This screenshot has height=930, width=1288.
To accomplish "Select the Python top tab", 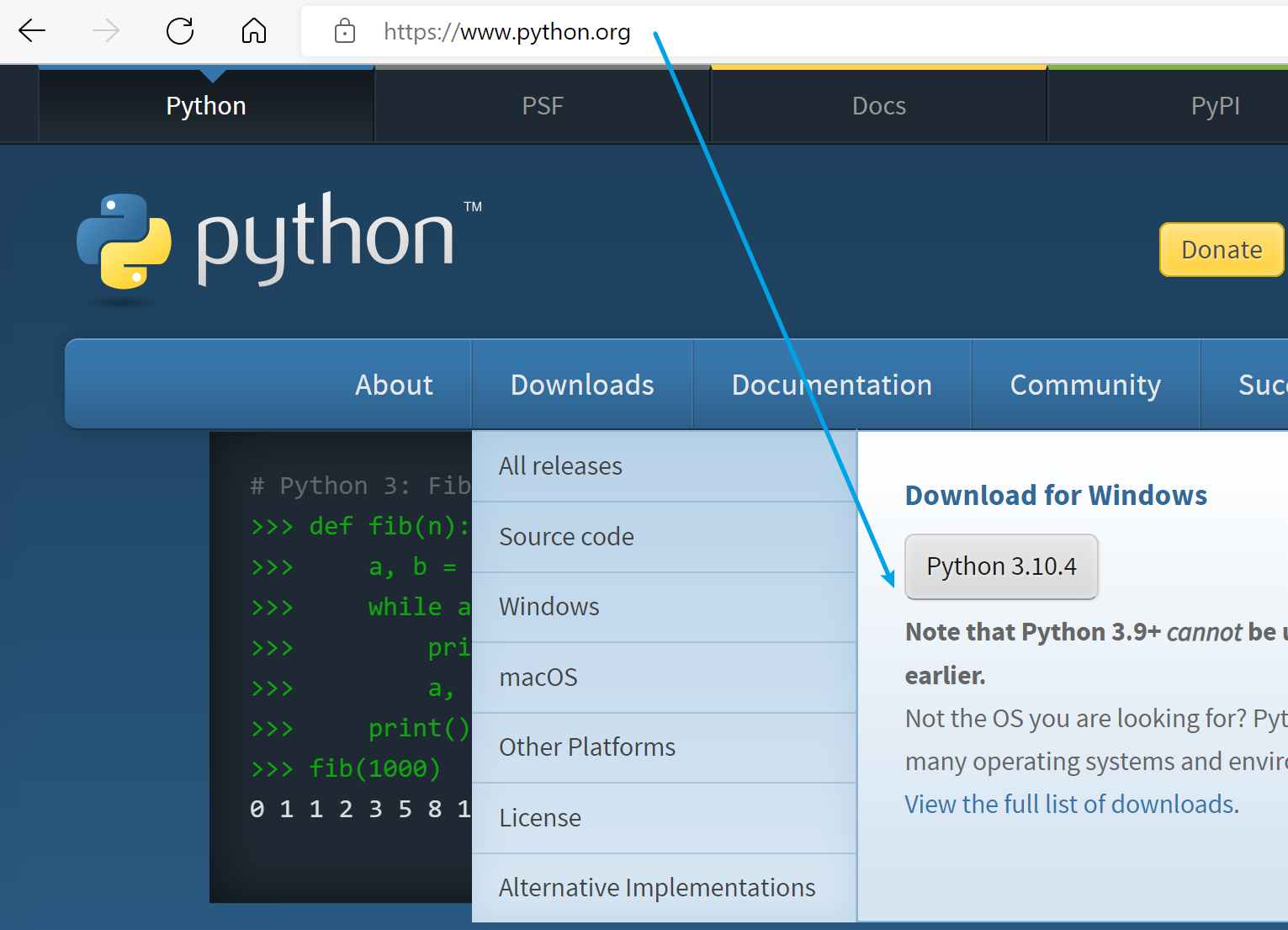I will (x=206, y=106).
